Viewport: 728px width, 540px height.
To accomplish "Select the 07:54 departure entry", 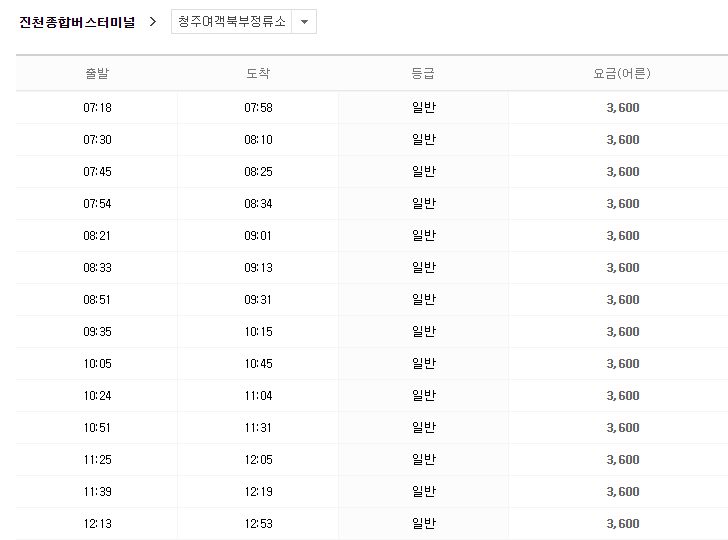I will pyautogui.click(x=97, y=204).
